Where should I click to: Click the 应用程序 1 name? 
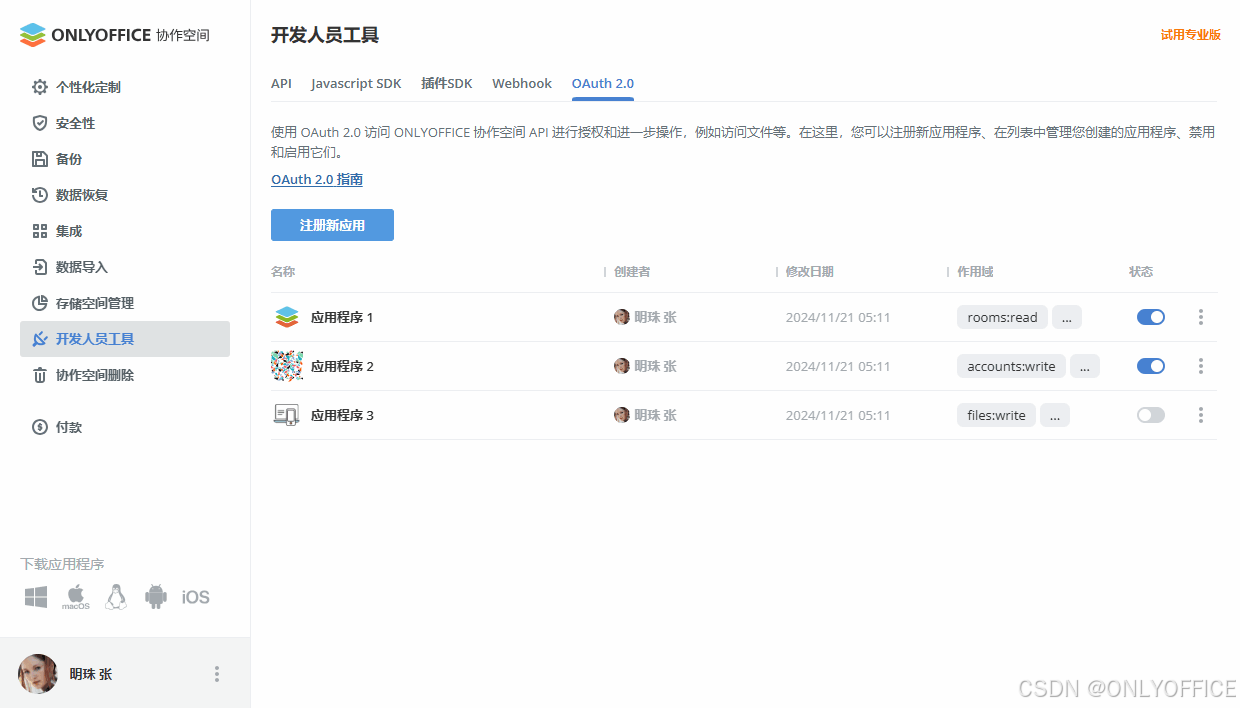point(342,317)
